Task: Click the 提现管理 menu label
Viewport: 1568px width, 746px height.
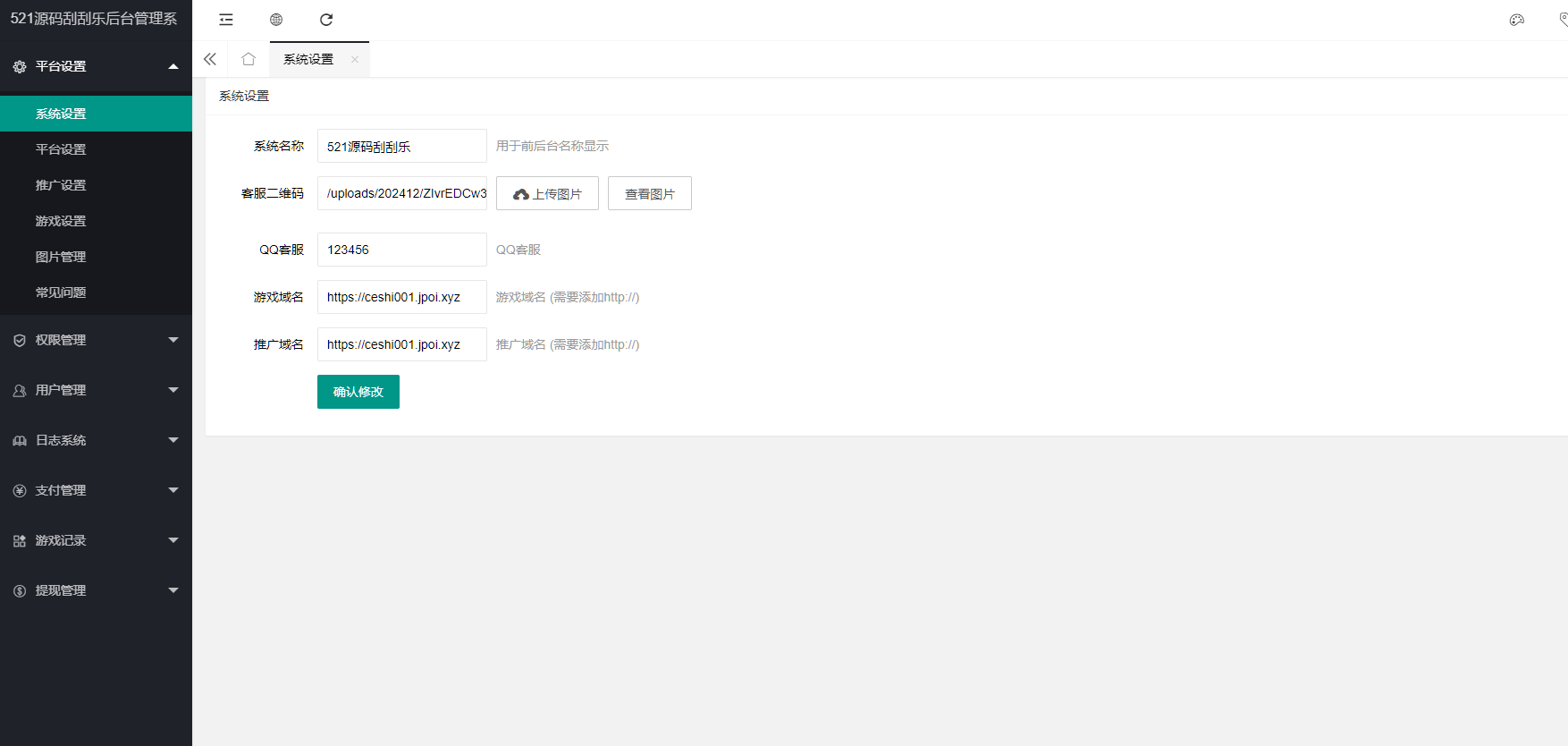Action: 61,590
